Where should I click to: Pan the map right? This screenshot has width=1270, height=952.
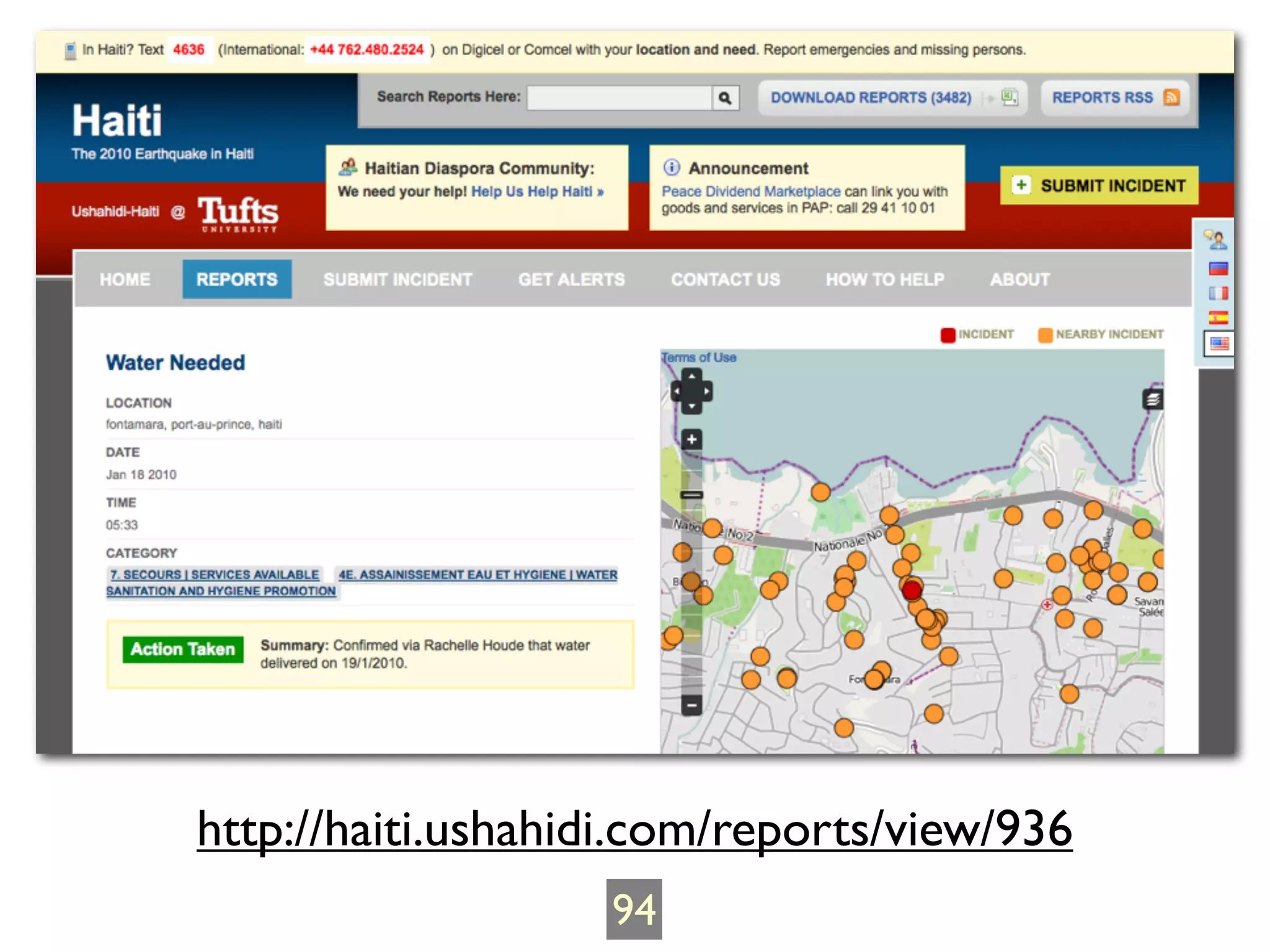tap(706, 391)
